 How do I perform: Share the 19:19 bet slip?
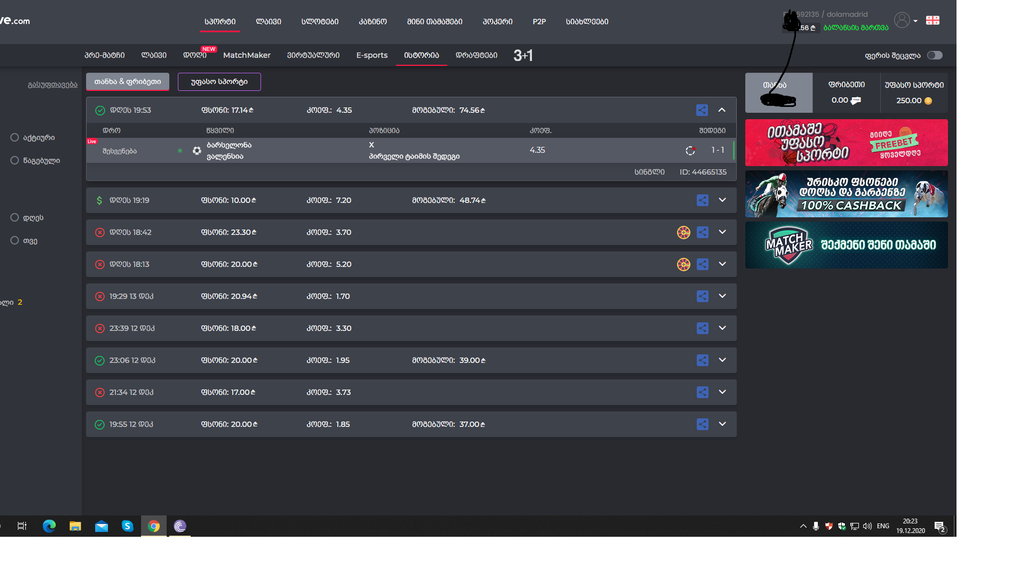tap(702, 200)
